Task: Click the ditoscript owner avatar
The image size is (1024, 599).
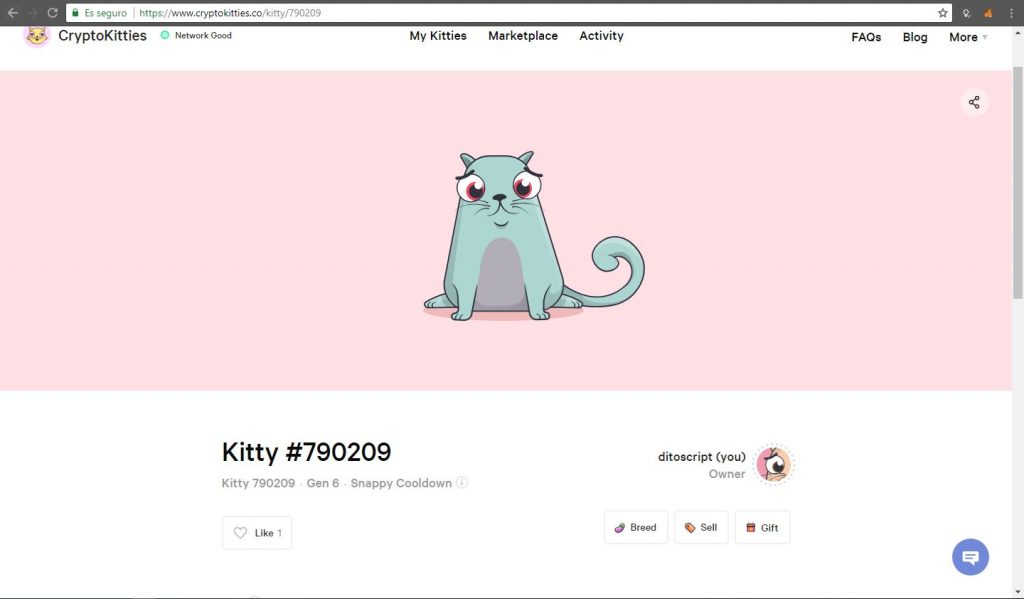Action: (774, 464)
